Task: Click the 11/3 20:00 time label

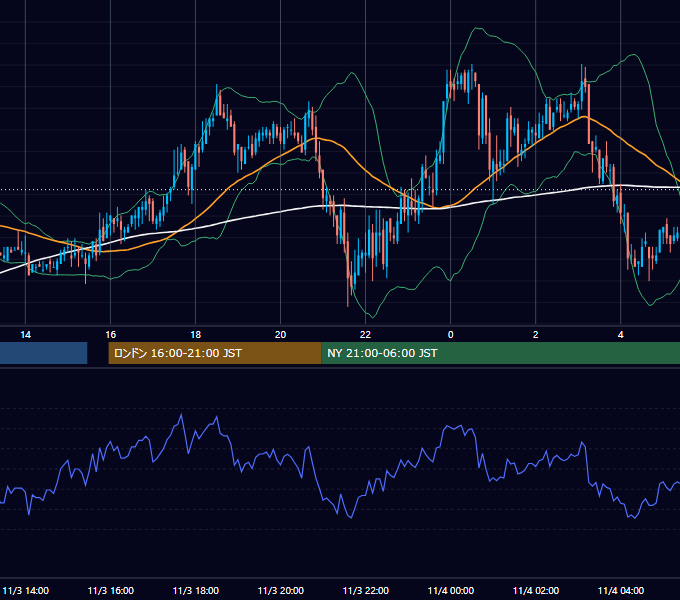Action: (x=281, y=590)
